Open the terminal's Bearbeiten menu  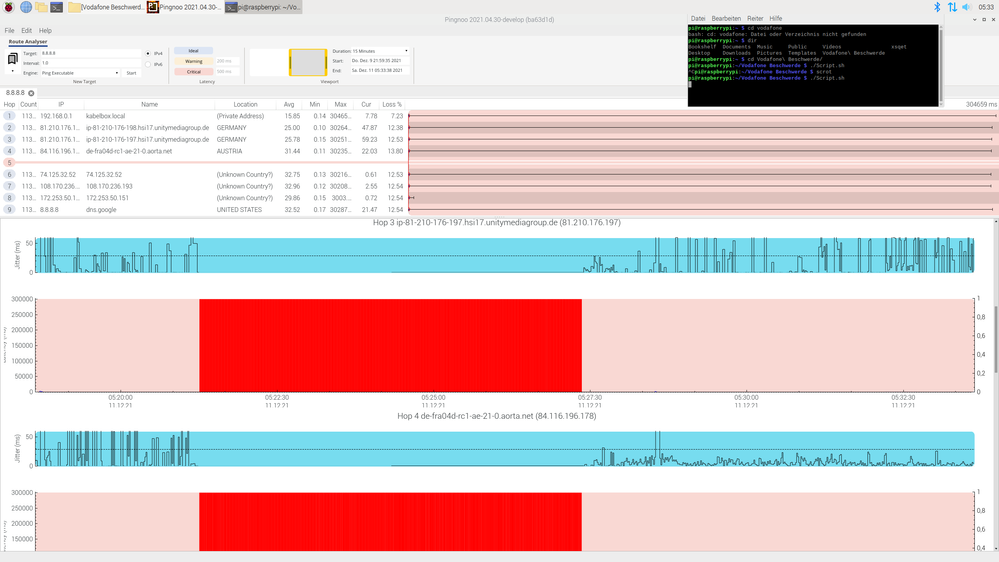click(x=726, y=18)
